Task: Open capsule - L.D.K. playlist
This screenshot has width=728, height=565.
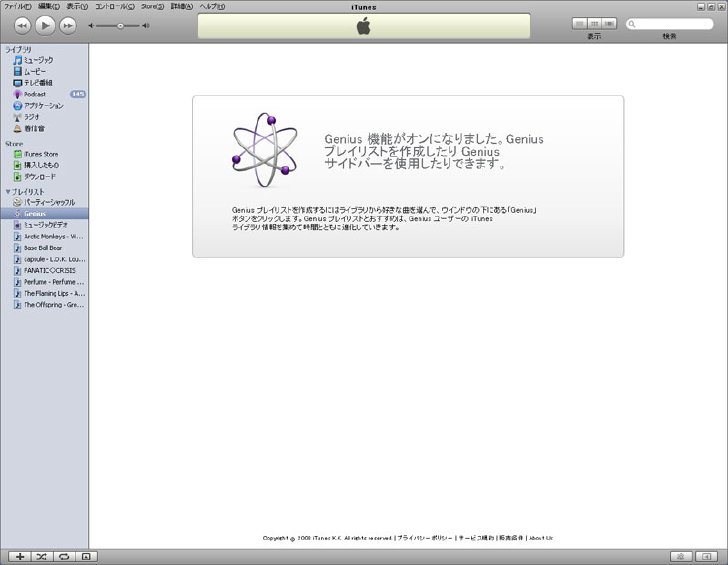Action: pos(49,259)
